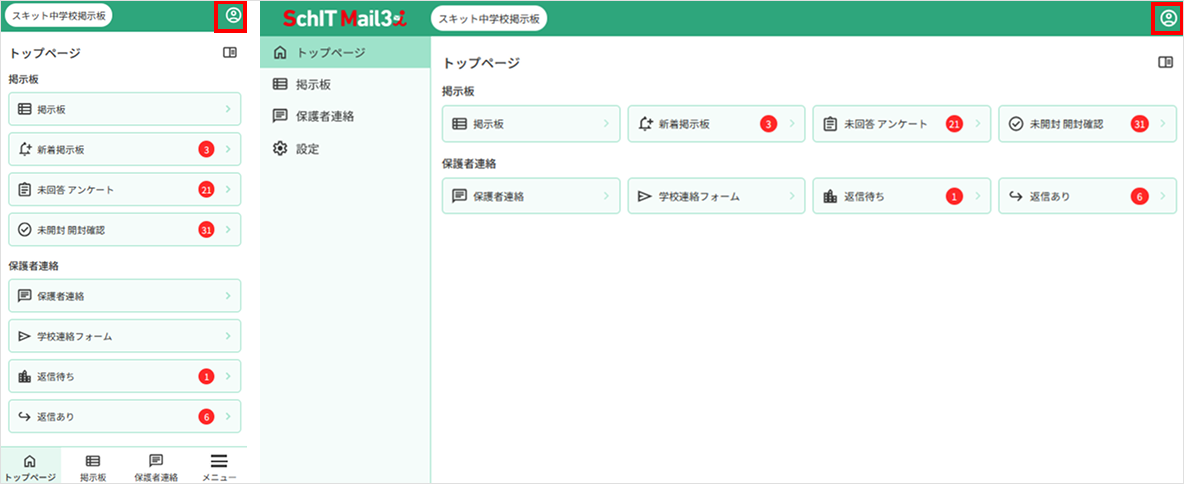This screenshot has width=1184, height=484.
Task: Click red badge 31 on the desktop 未開封 card
Action: [1139, 124]
